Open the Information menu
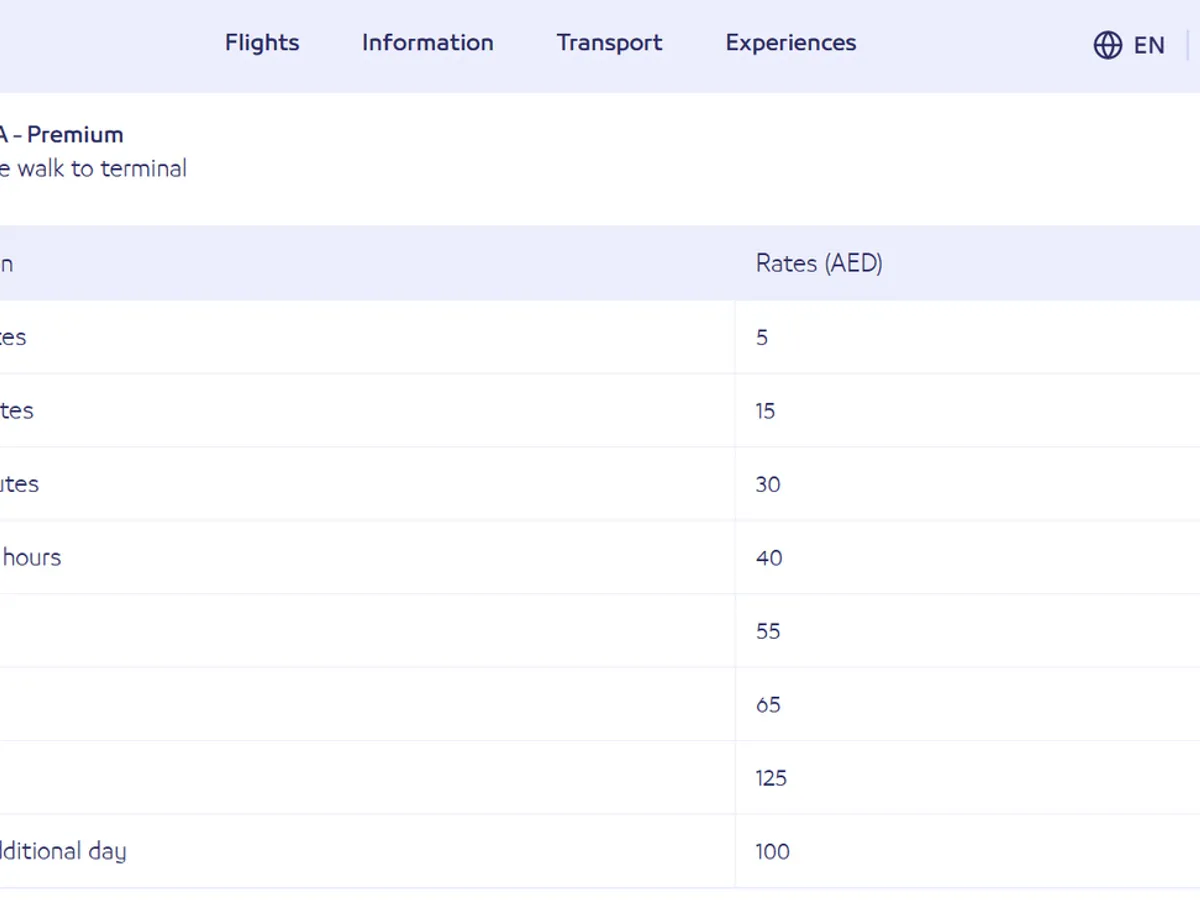 click(427, 43)
